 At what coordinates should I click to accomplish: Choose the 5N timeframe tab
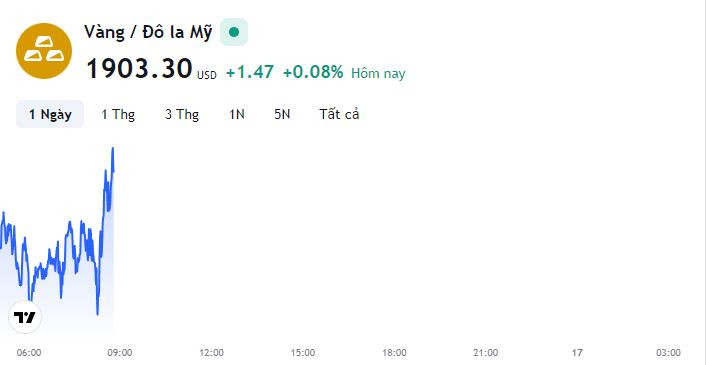click(x=282, y=114)
